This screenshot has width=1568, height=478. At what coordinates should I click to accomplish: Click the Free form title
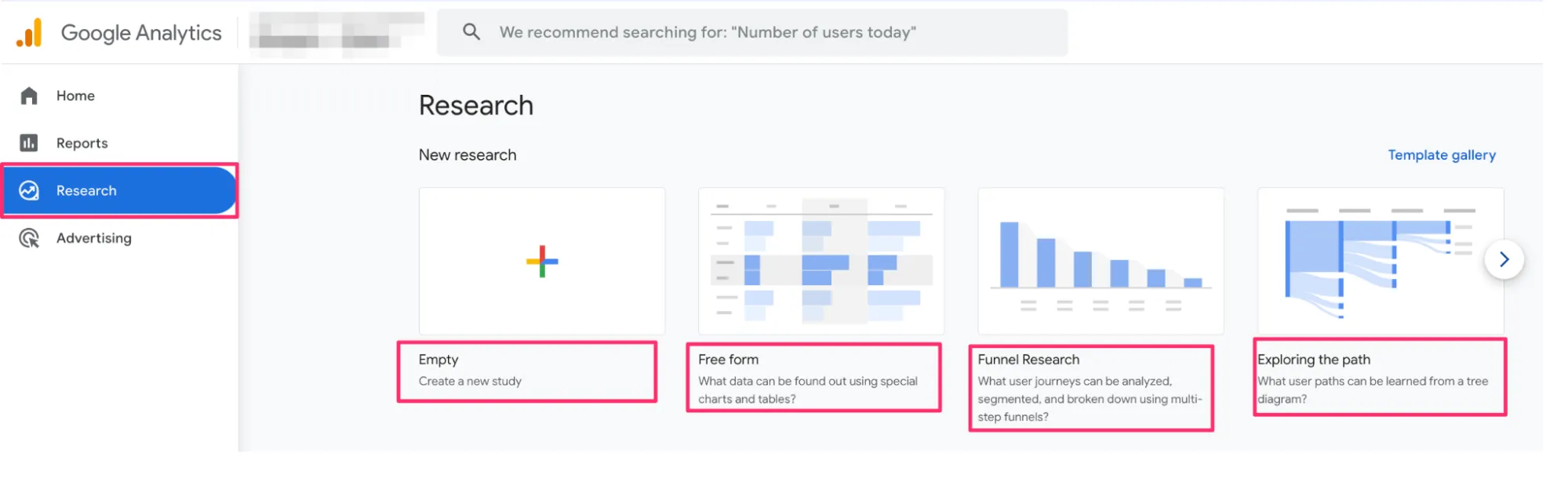pos(728,360)
